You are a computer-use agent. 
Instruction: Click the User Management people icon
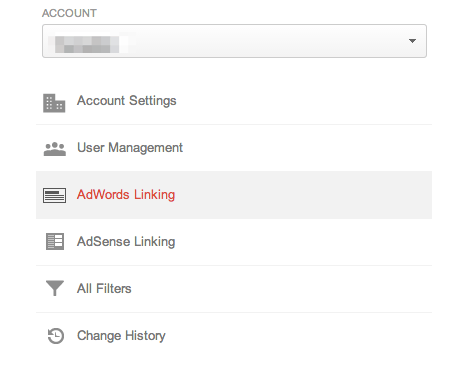tap(55, 149)
